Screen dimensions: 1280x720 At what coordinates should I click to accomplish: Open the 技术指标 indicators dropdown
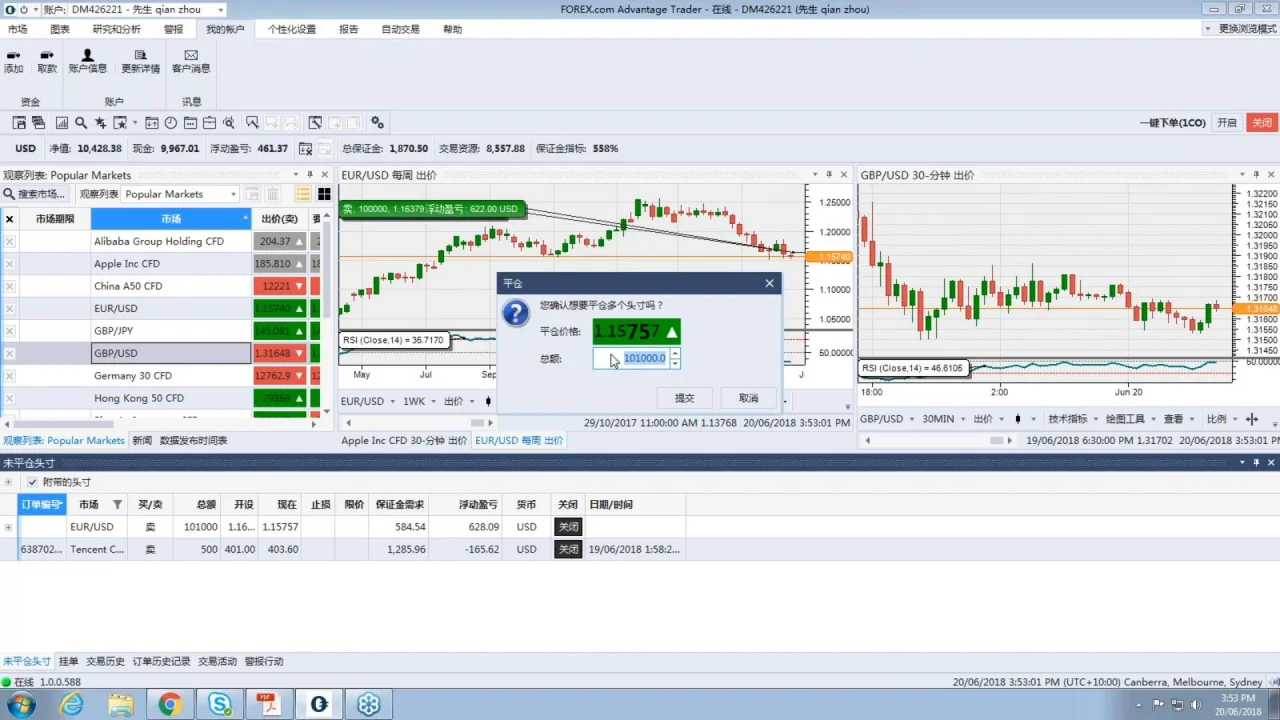[1071, 419]
